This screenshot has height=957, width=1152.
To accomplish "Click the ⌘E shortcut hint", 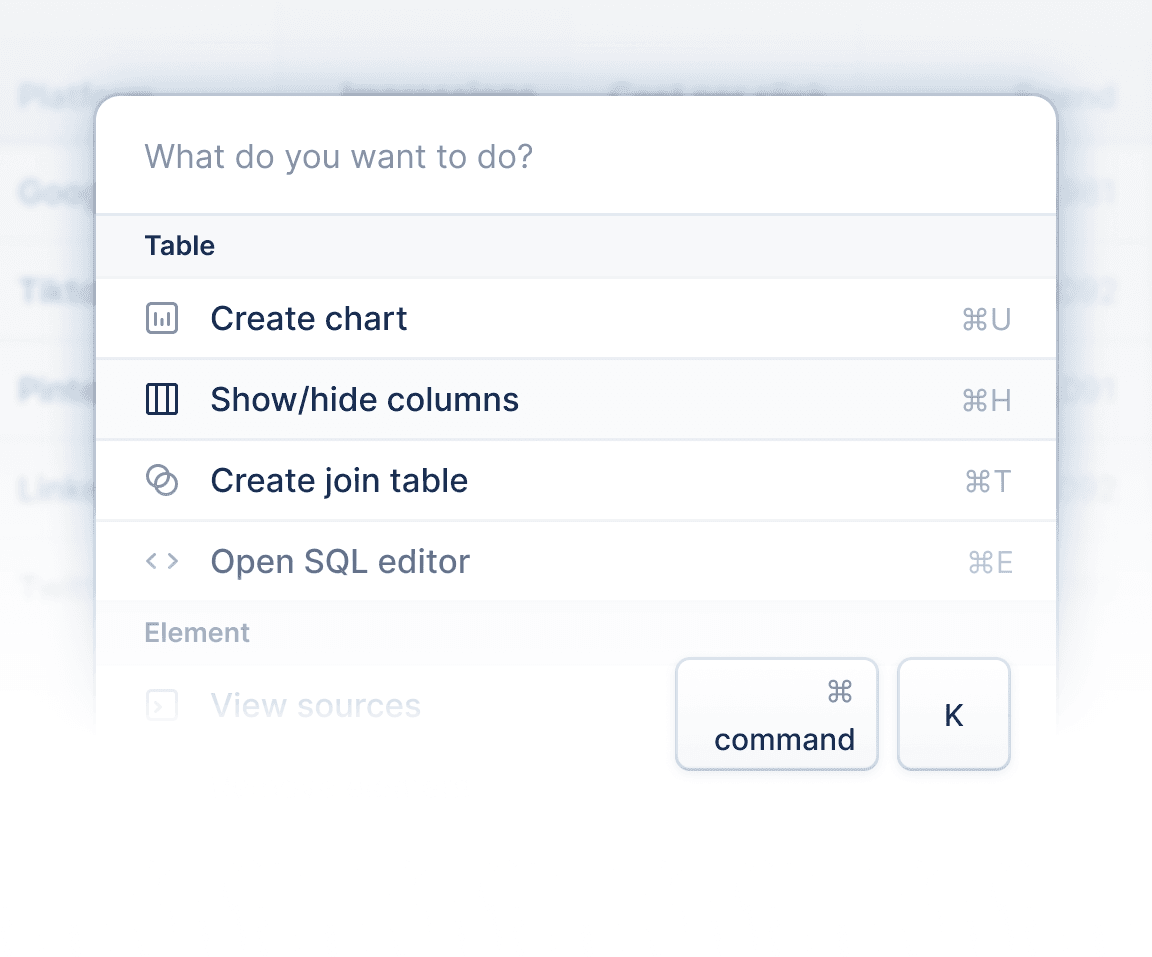I will click(990, 563).
